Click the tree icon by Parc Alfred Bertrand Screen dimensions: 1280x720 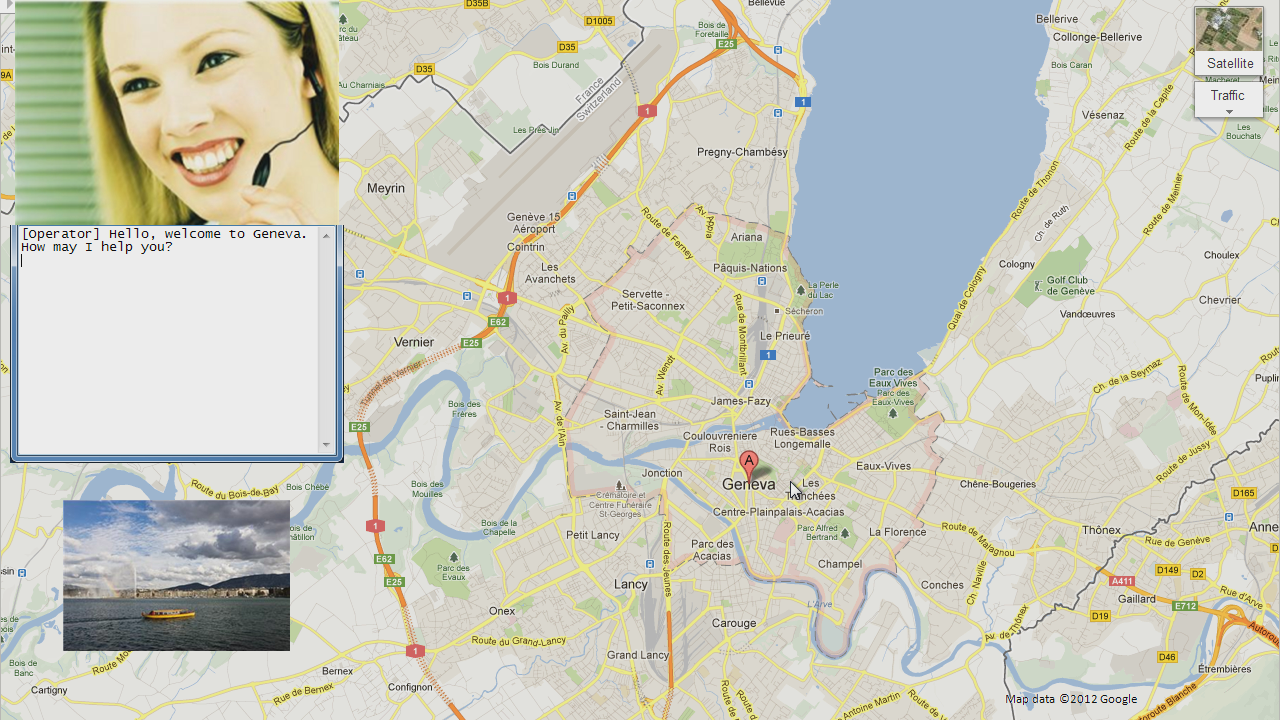(846, 532)
